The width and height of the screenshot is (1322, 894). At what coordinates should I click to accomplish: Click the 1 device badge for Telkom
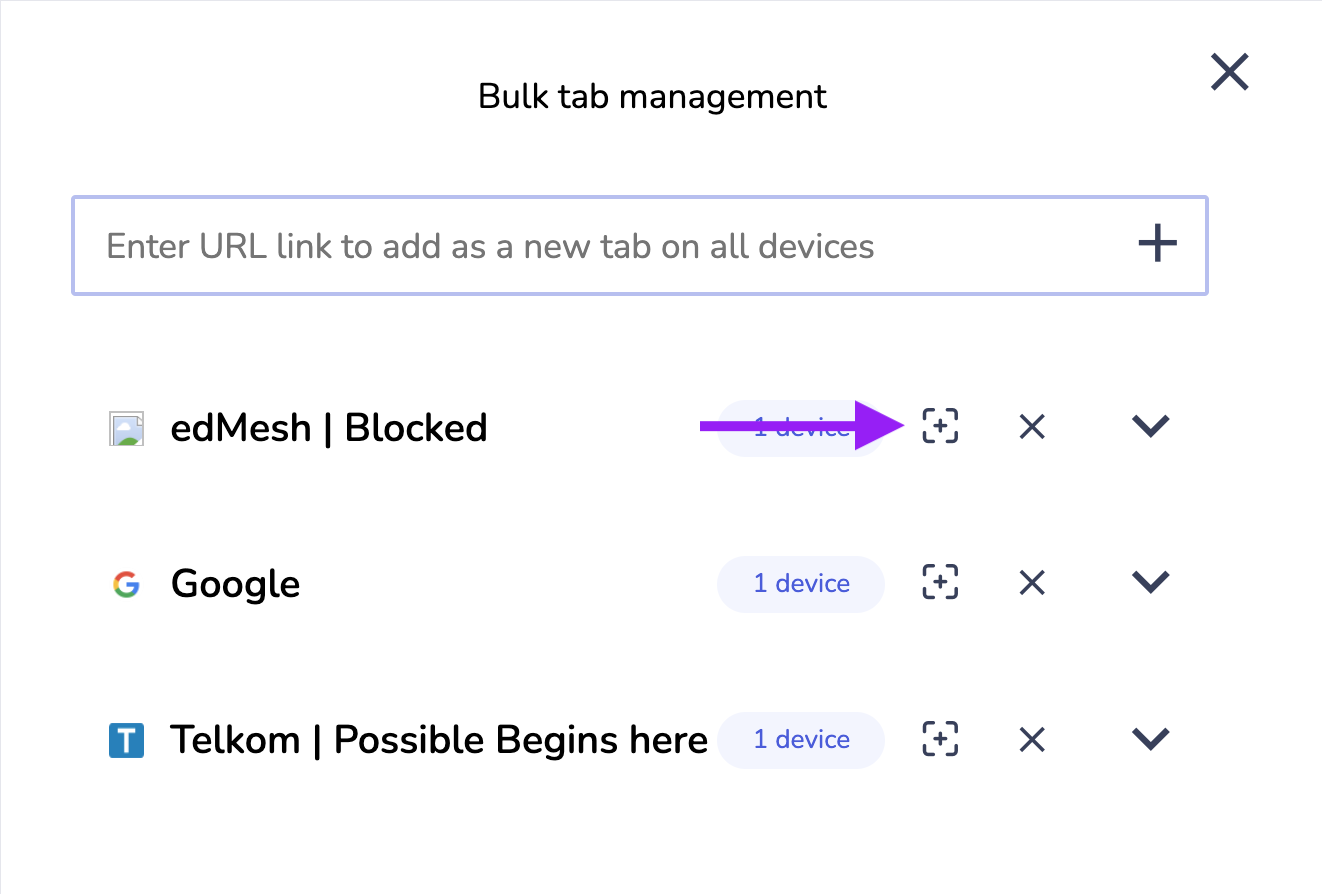(x=801, y=739)
